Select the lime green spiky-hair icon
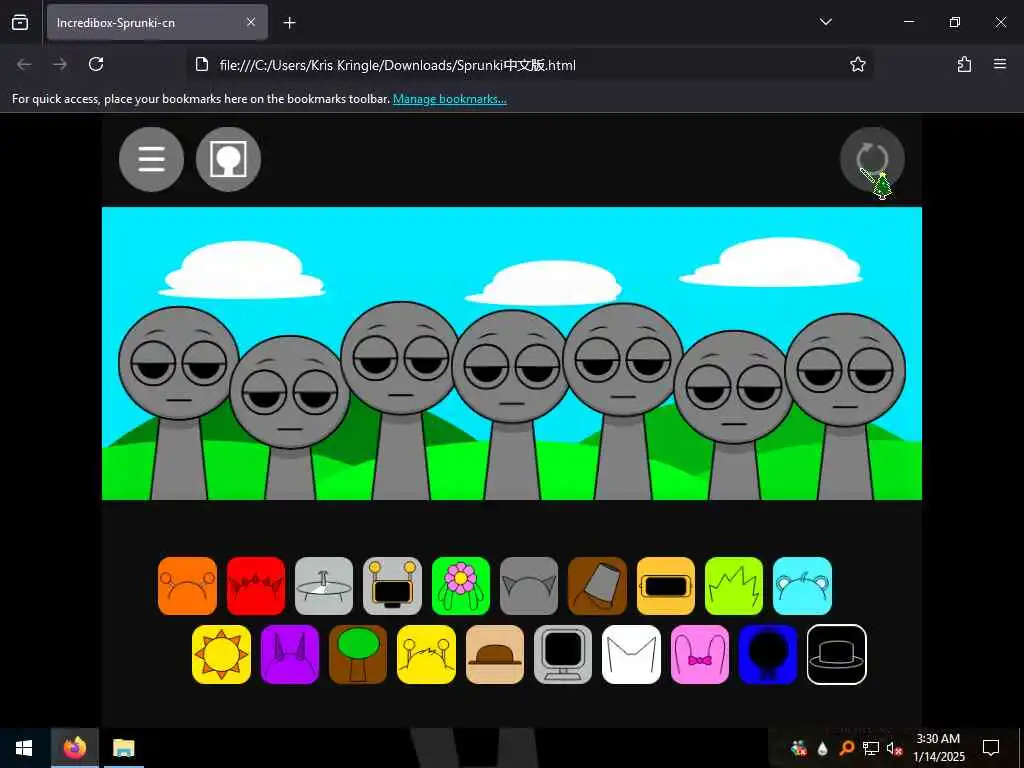Screen dimensions: 1024x768 click(x=734, y=586)
